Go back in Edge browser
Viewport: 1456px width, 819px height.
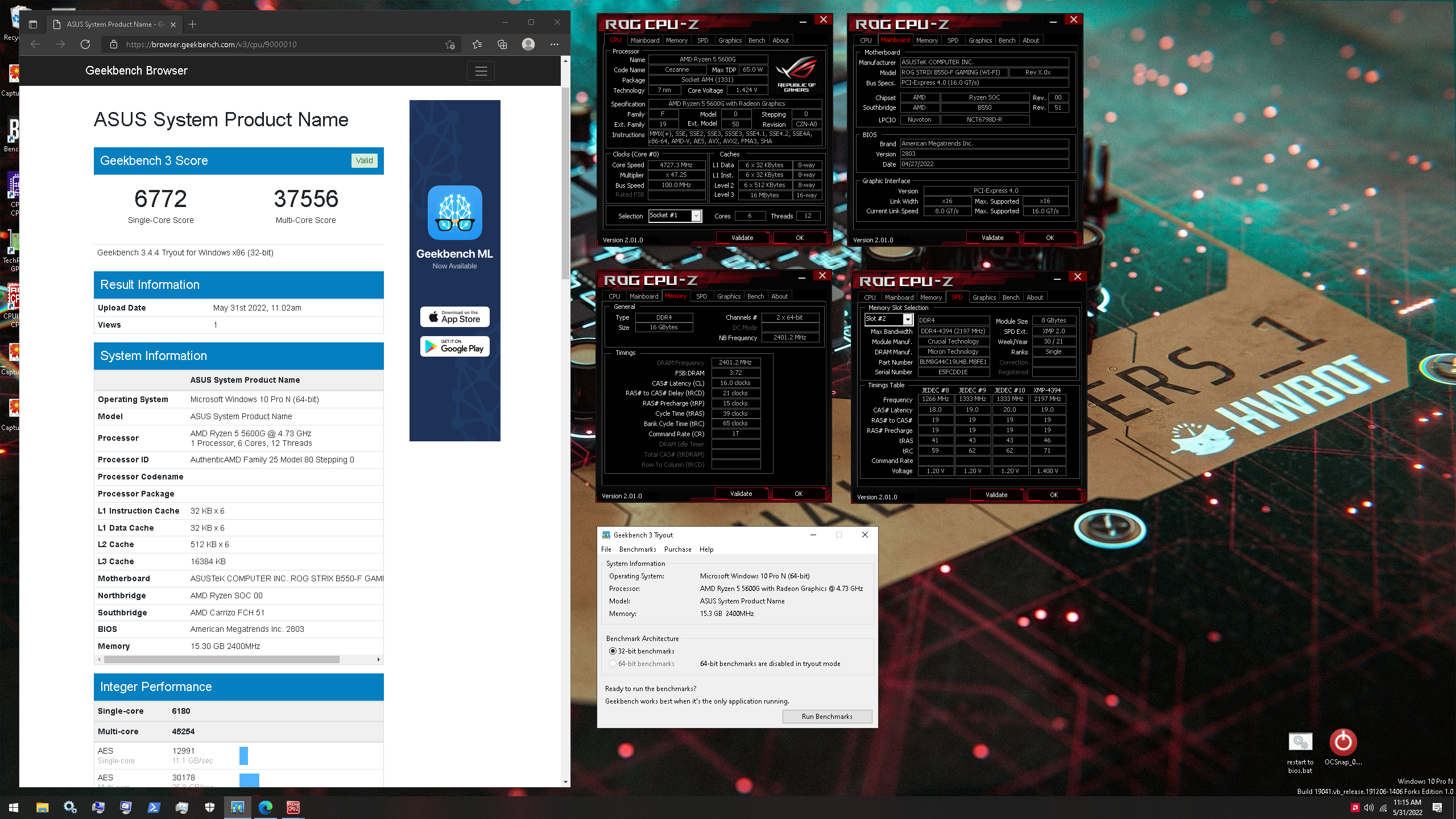tap(35, 44)
